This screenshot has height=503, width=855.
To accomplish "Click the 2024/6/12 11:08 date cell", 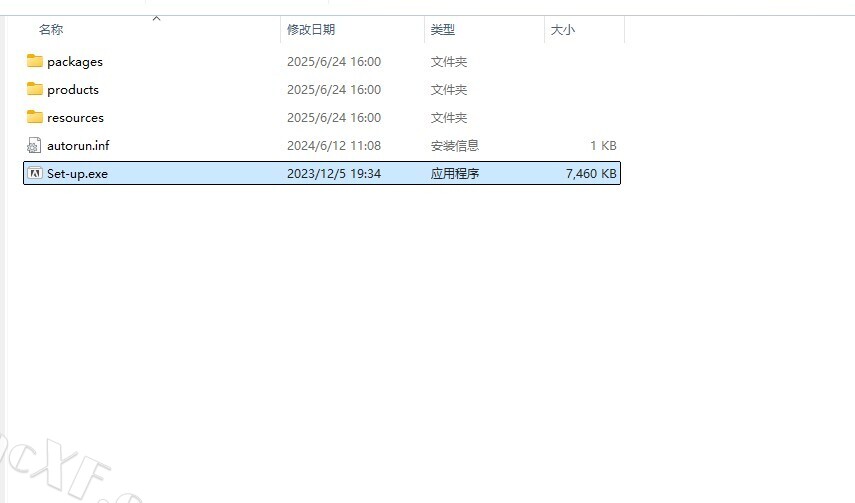I will [334, 146].
